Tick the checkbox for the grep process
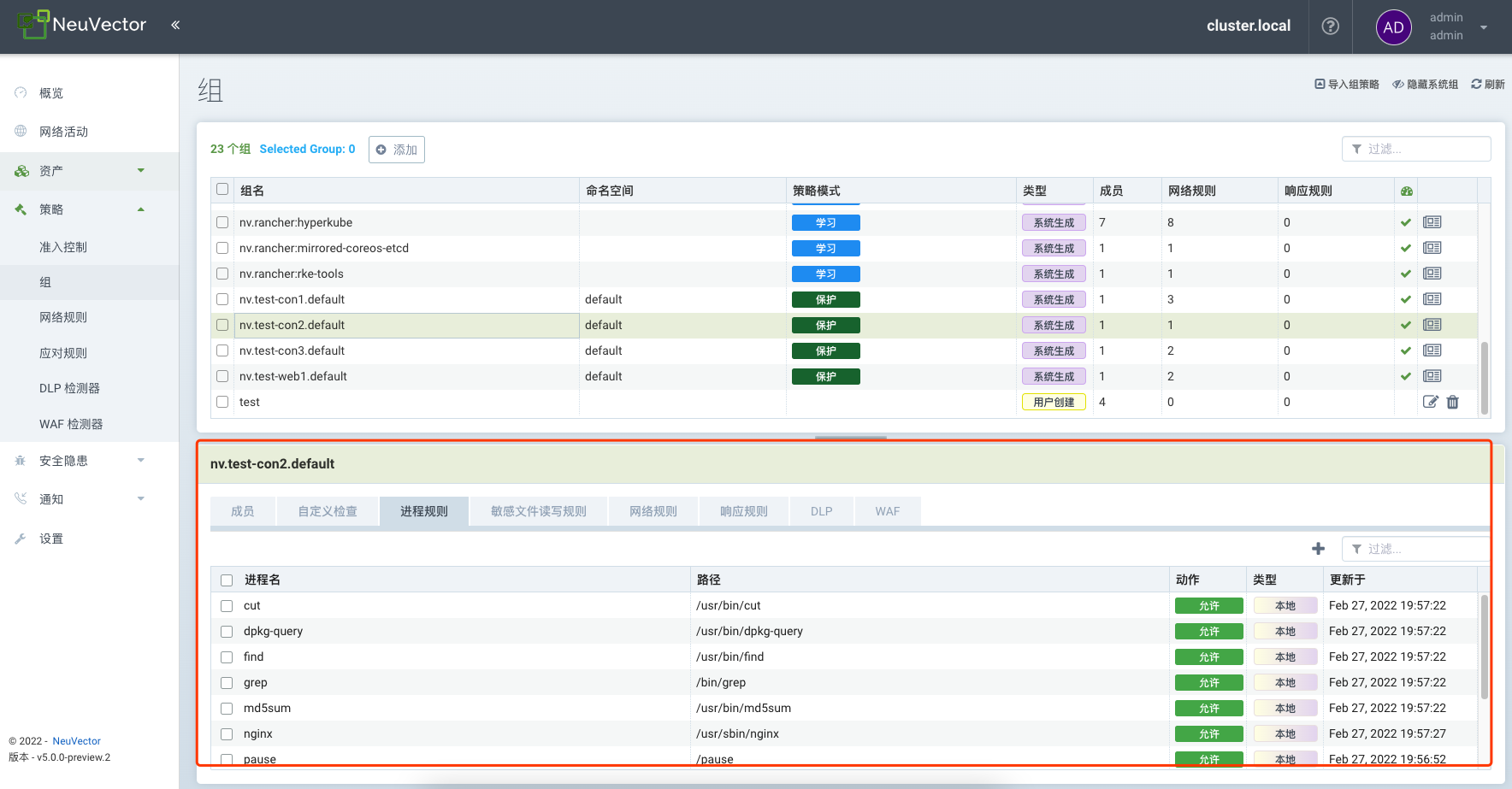Viewport: 1512px width, 789px height. (x=227, y=683)
